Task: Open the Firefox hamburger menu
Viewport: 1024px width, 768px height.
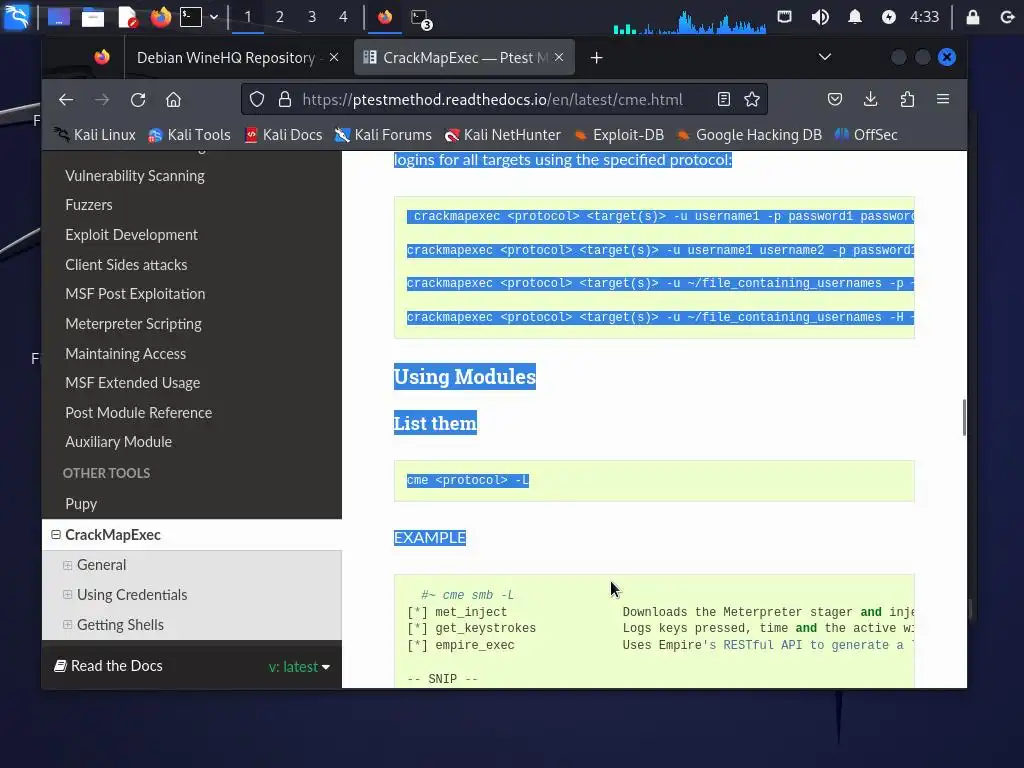Action: (943, 99)
